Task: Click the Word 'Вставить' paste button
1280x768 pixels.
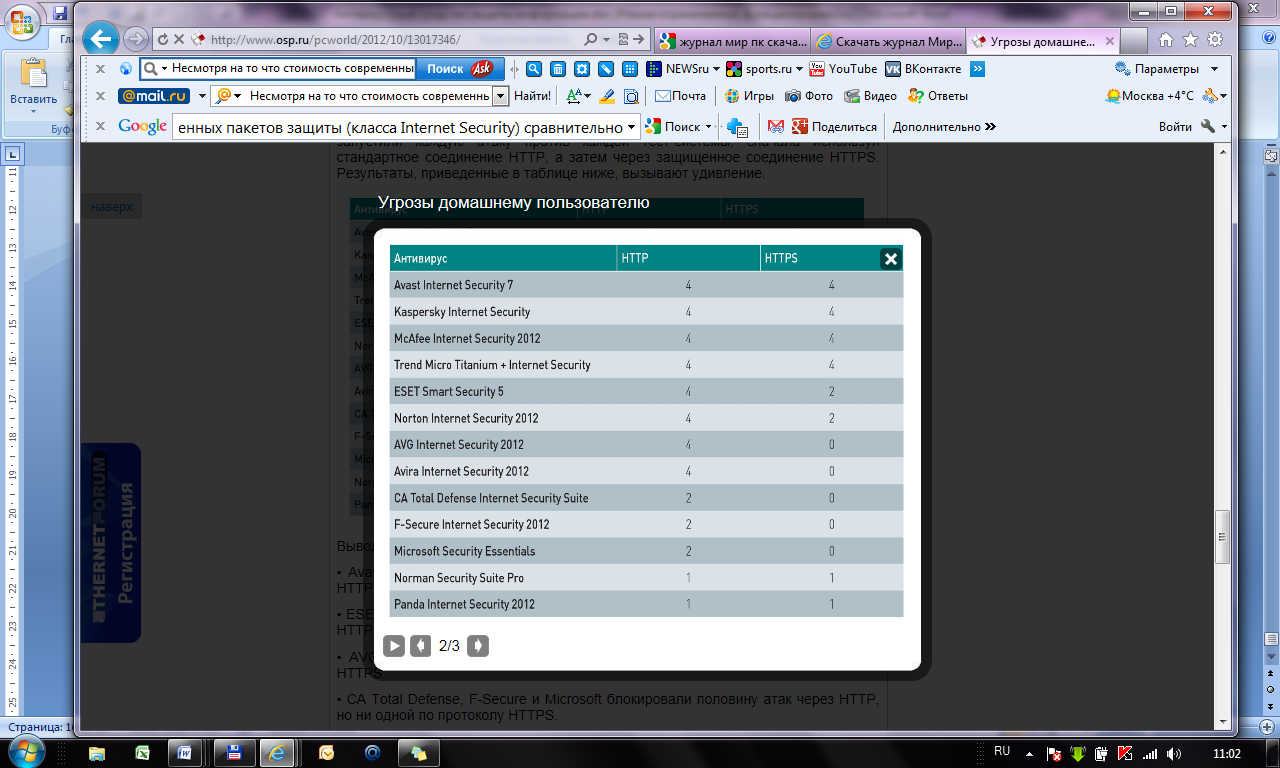Action: tap(33, 84)
